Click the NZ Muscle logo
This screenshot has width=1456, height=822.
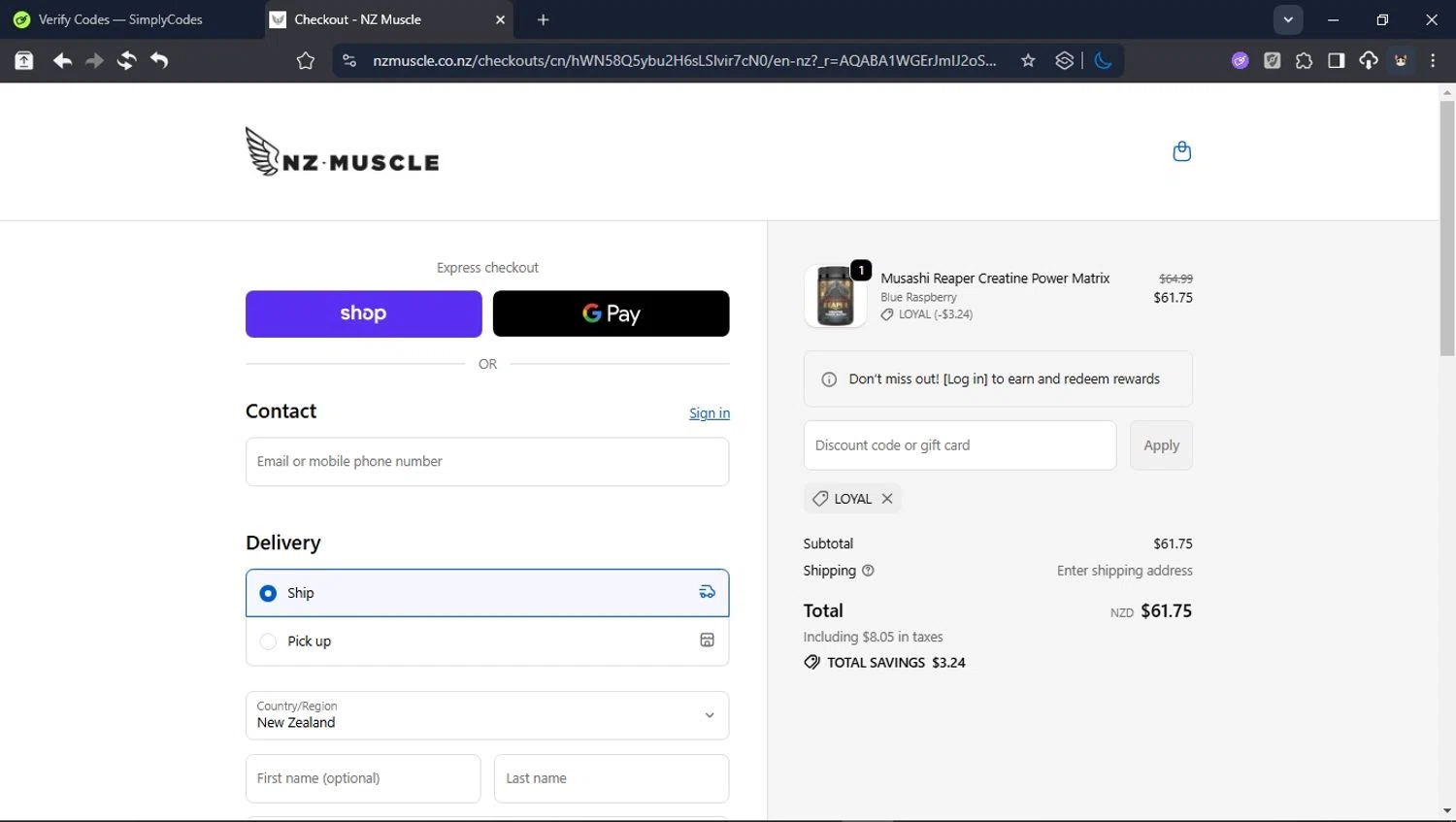(x=342, y=151)
